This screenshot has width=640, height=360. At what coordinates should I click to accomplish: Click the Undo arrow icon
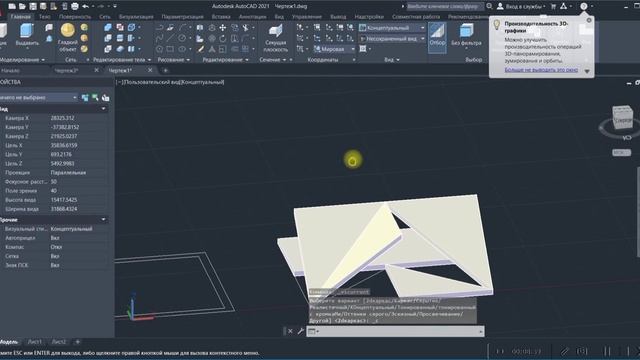click(x=85, y=6)
